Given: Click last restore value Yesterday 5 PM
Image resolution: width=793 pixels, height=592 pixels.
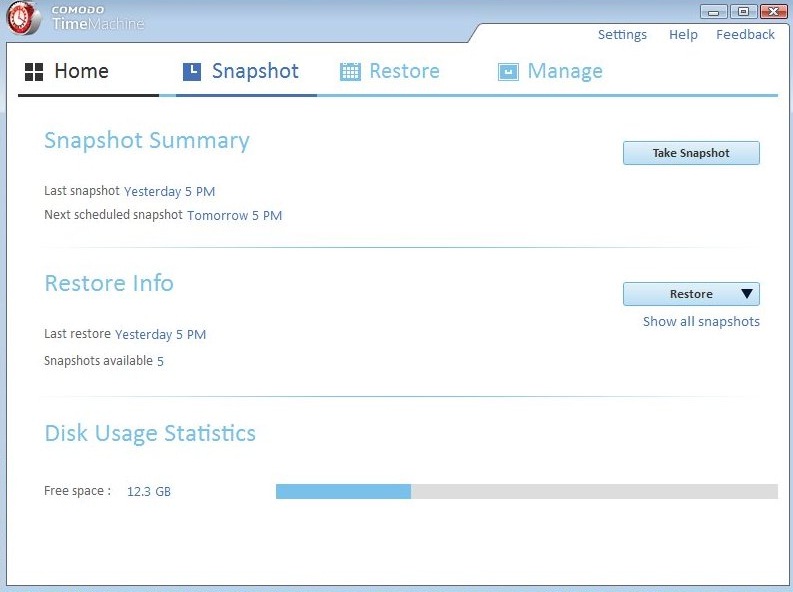Looking at the screenshot, I should tap(160, 335).
